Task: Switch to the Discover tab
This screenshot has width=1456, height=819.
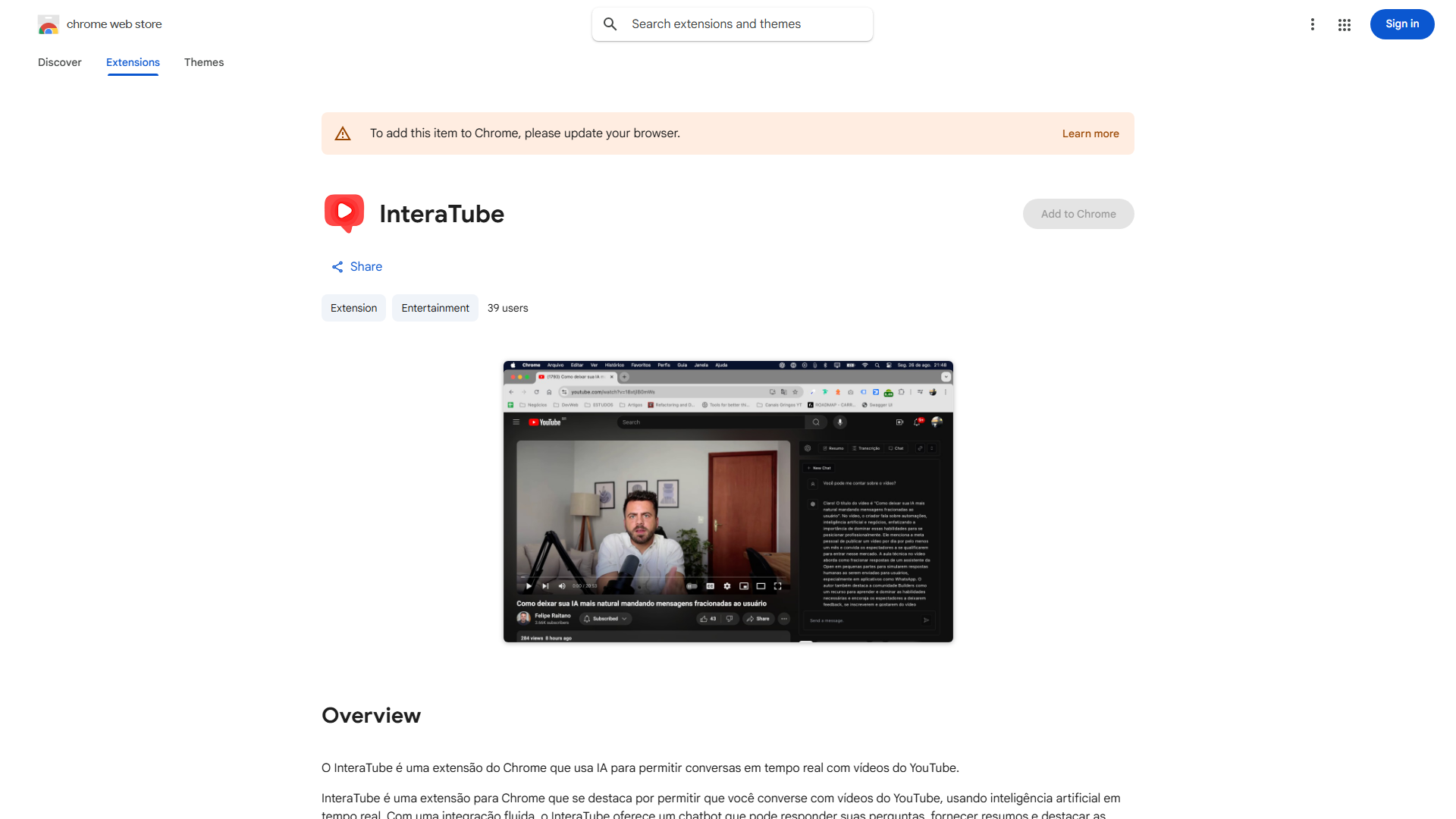Action: click(x=59, y=62)
